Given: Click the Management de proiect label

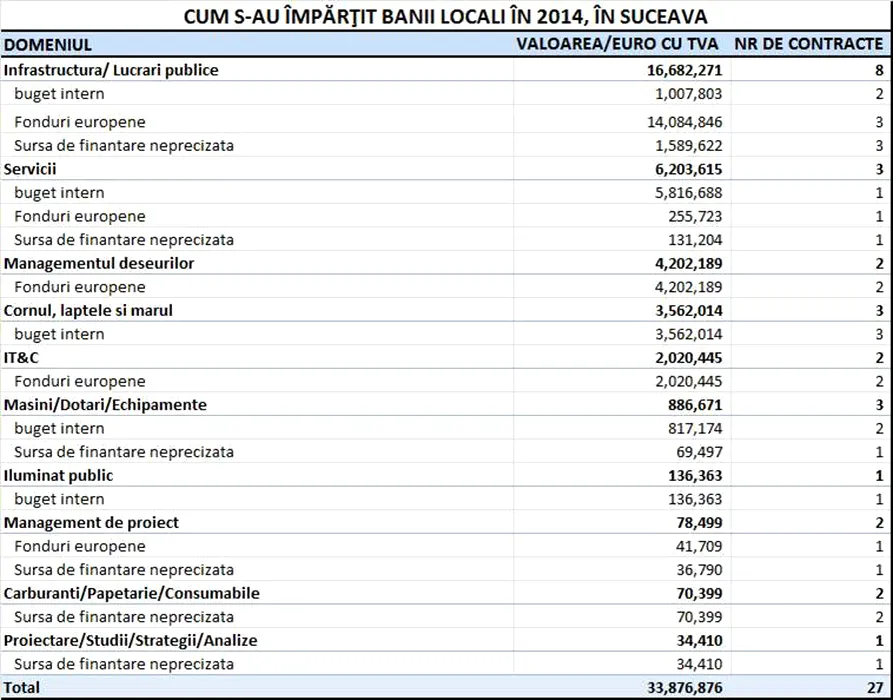Looking at the screenshot, I should (x=91, y=522).
